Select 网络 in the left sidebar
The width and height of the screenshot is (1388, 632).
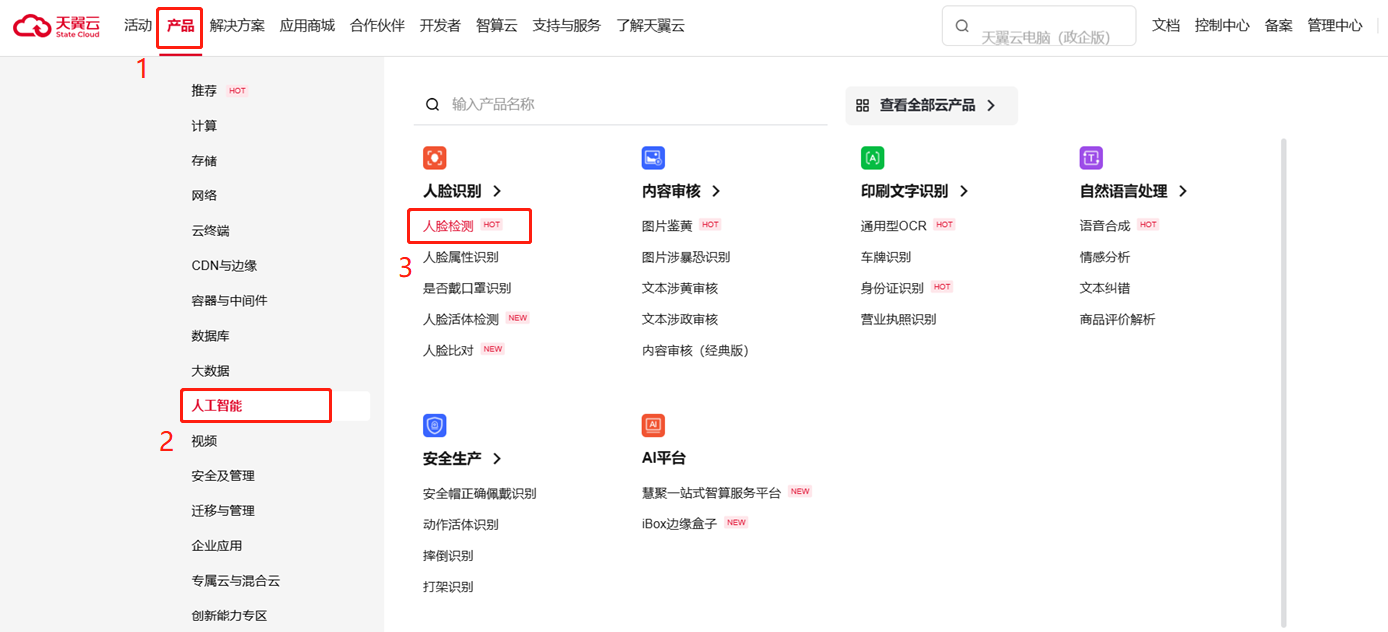click(204, 196)
